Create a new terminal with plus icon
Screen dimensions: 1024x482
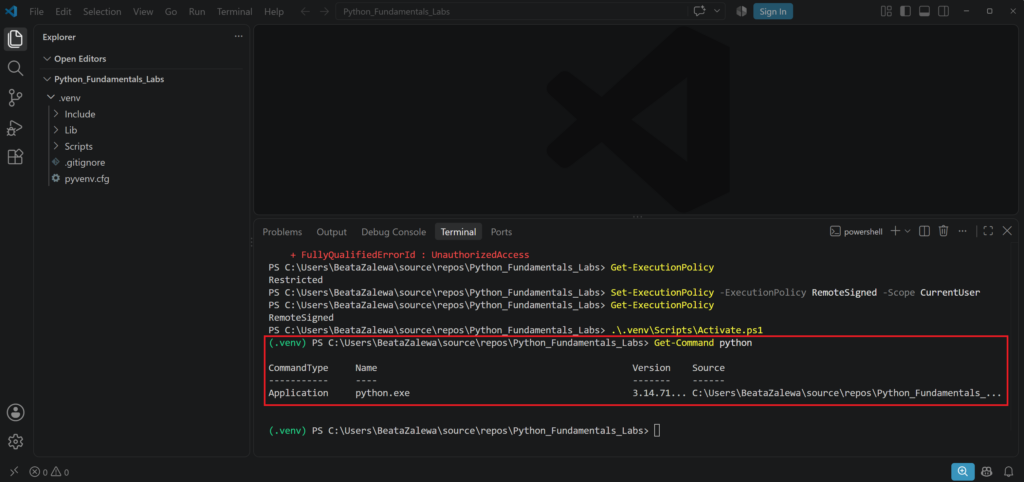[x=895, y=231]
